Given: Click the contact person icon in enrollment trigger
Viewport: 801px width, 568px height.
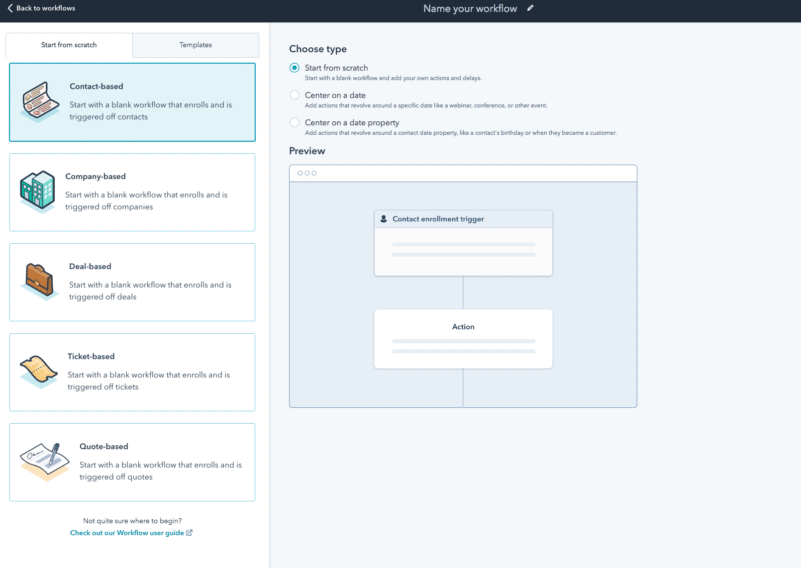Looking at the screenshot, I should [x=383, y=219].
